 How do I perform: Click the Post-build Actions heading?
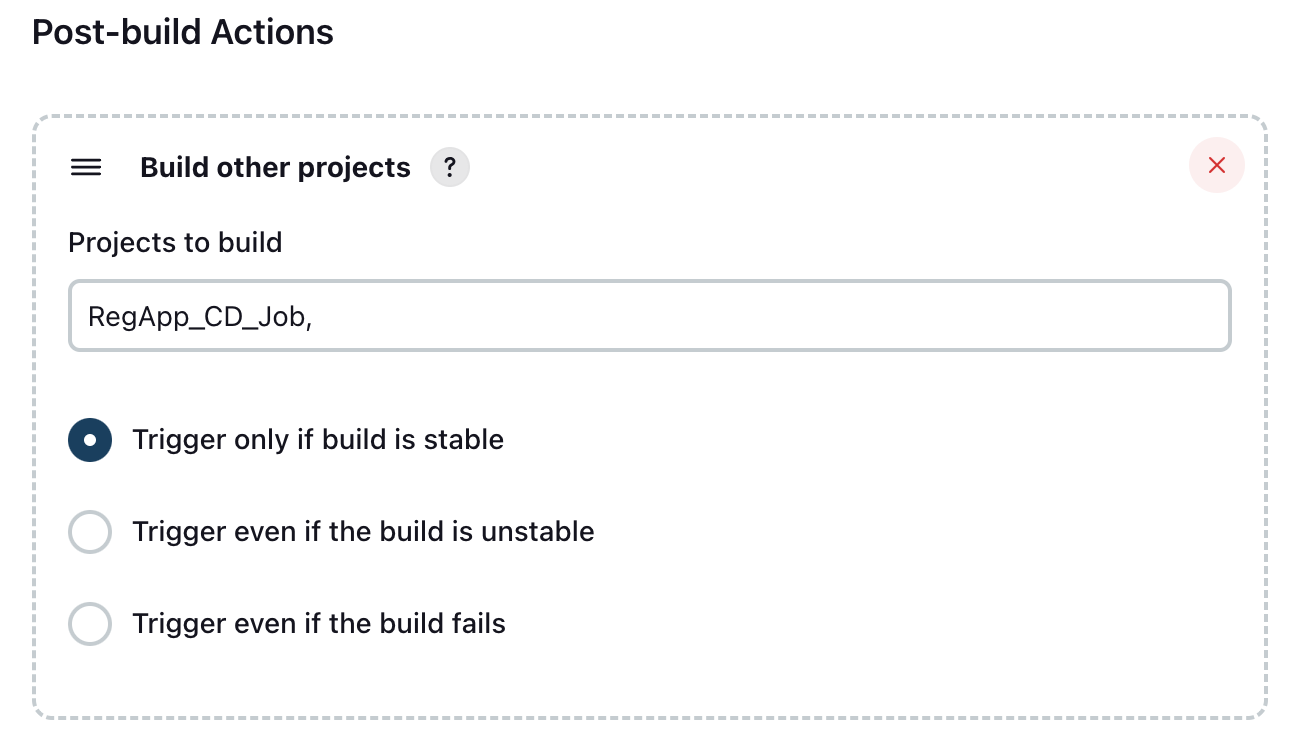[x=182, y=32]
